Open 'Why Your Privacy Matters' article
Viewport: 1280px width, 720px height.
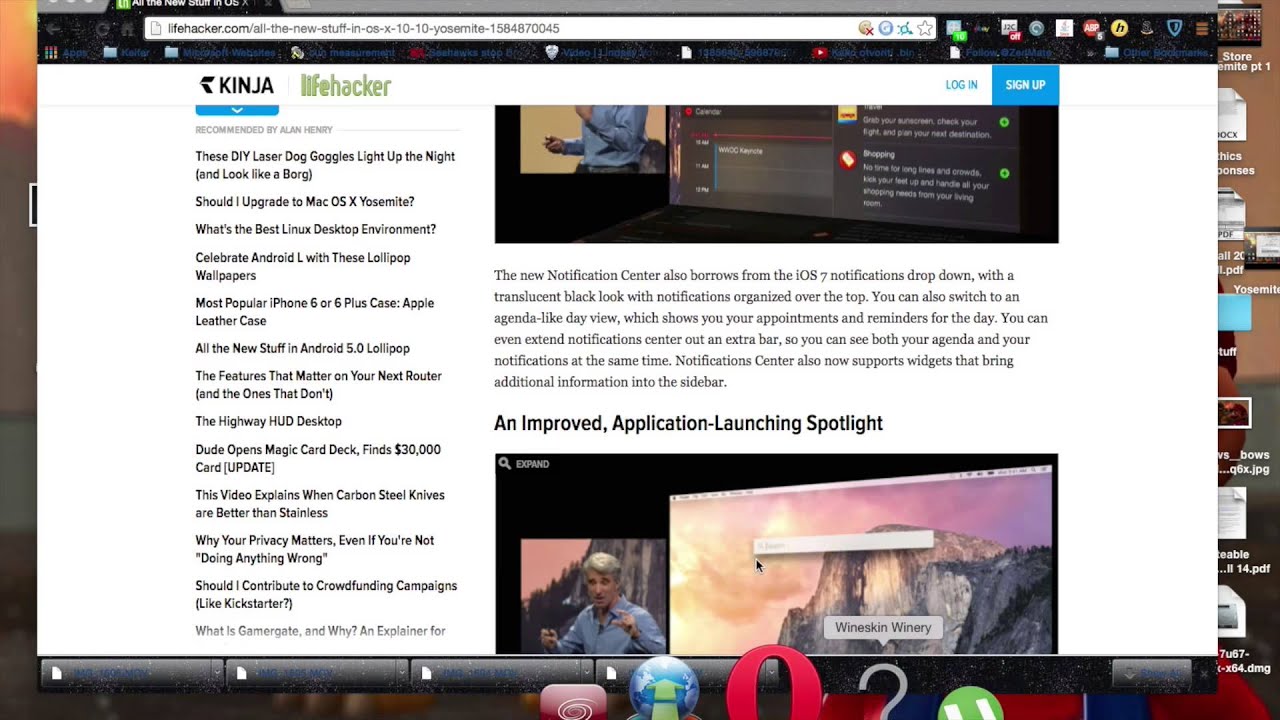315,549
